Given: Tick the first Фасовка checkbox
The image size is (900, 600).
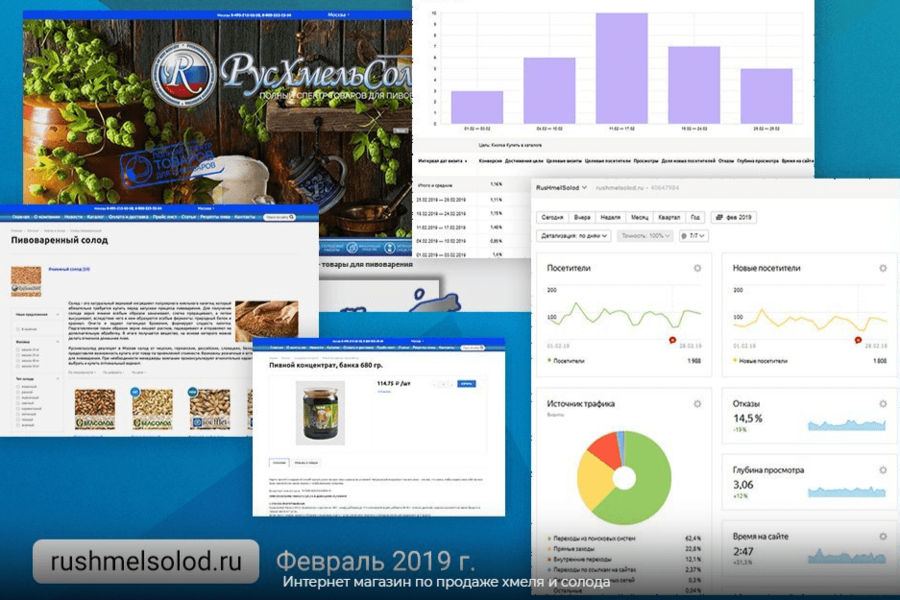Looking at the screenshot, I should click(x=18, y=350).
